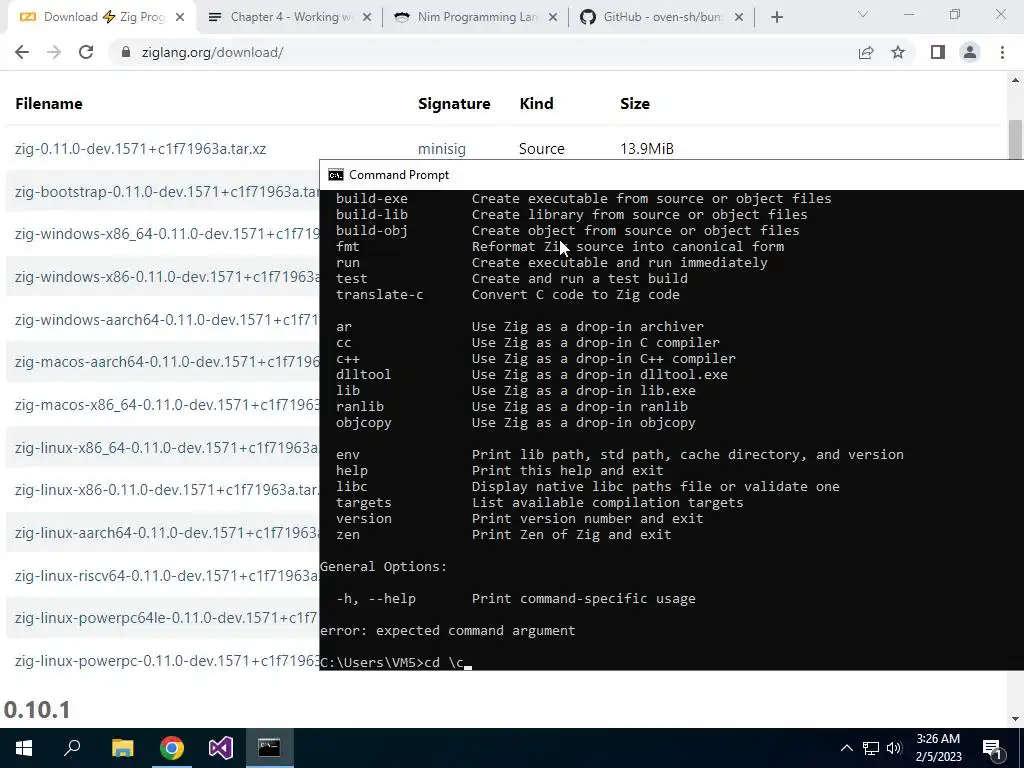Click the 'General Options:' line in Command Prompt
Viewport: 1024px width, 768px height.
(383, 566)
